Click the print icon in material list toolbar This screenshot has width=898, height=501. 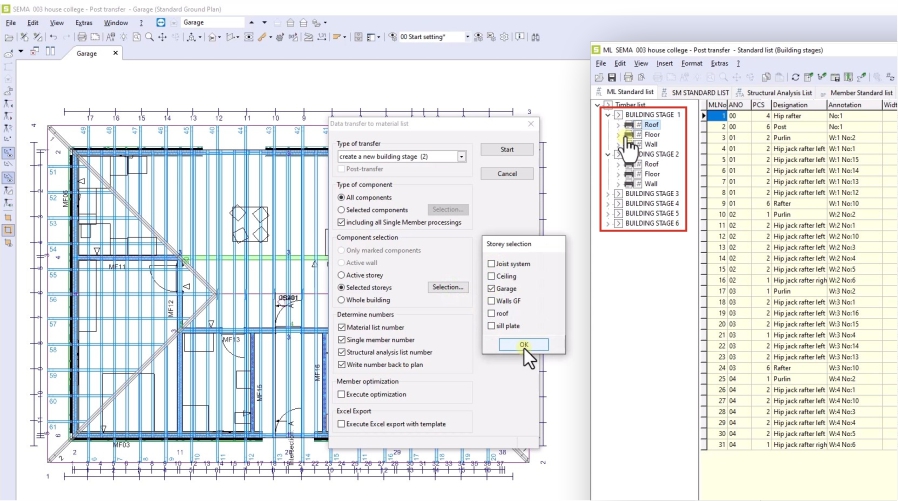coord(628,76)
